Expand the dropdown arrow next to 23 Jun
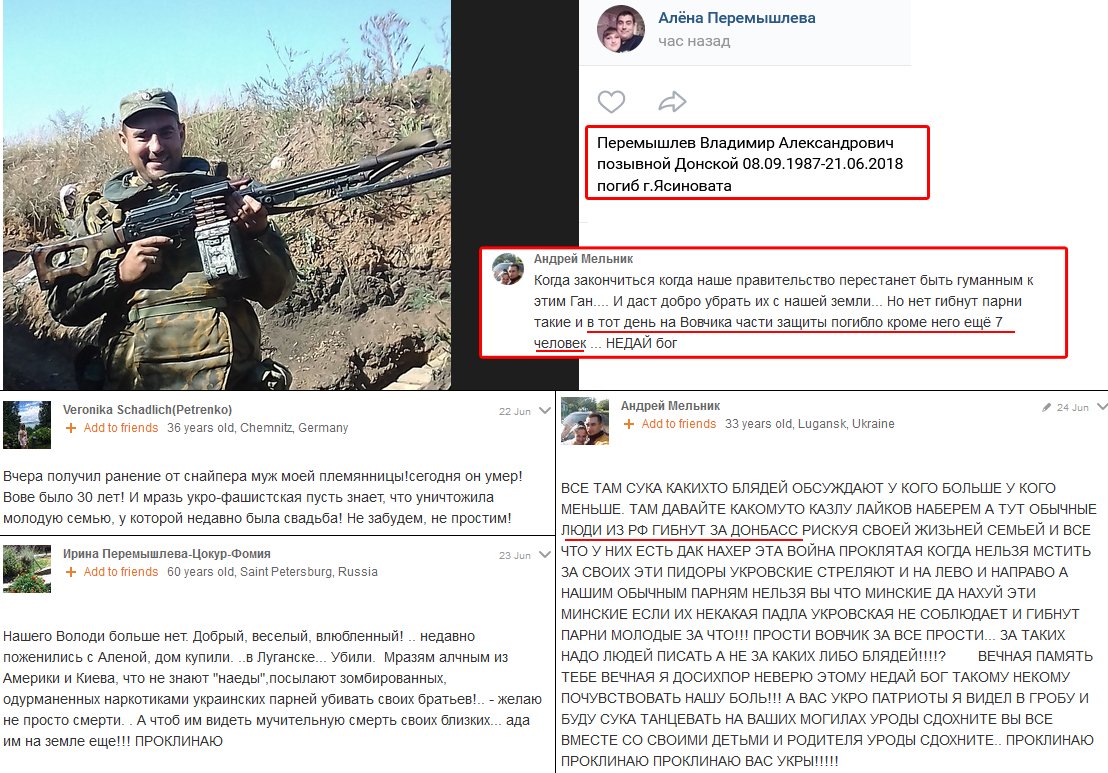 pyautogui.click(x=545, y=555)
